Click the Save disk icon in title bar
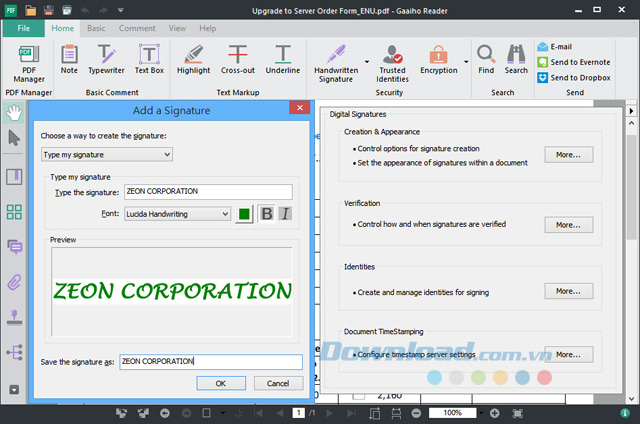This screenshot has width=640, height=424. pyautogui.click(x=48, y=10)
